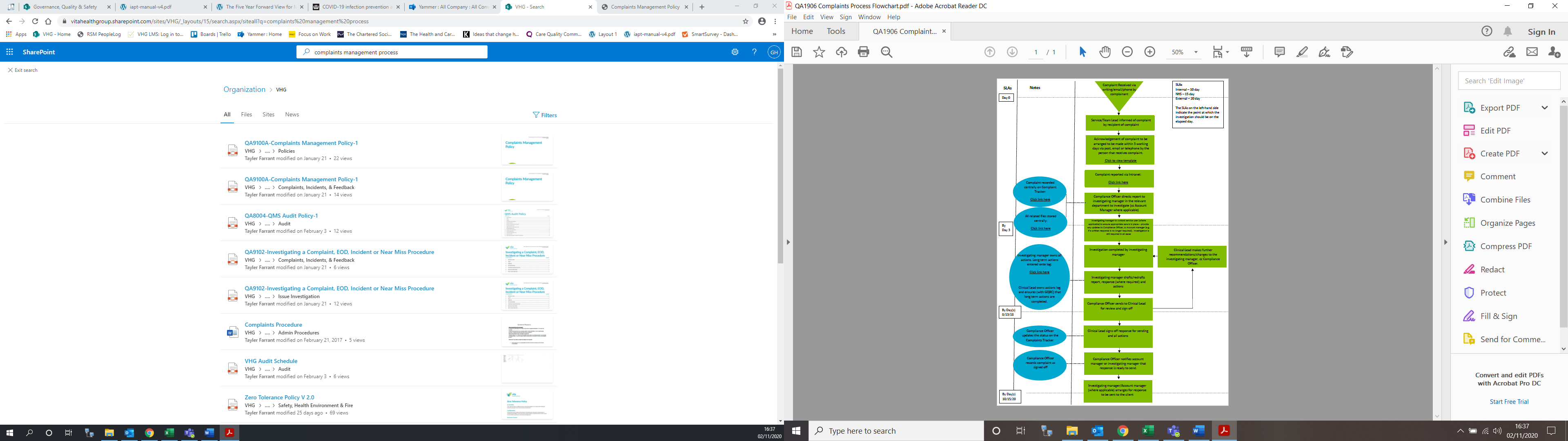Viewport: 1568px width, 441px height.
Task: Open Acrobat help question mark
Action: click(1487, 32)
